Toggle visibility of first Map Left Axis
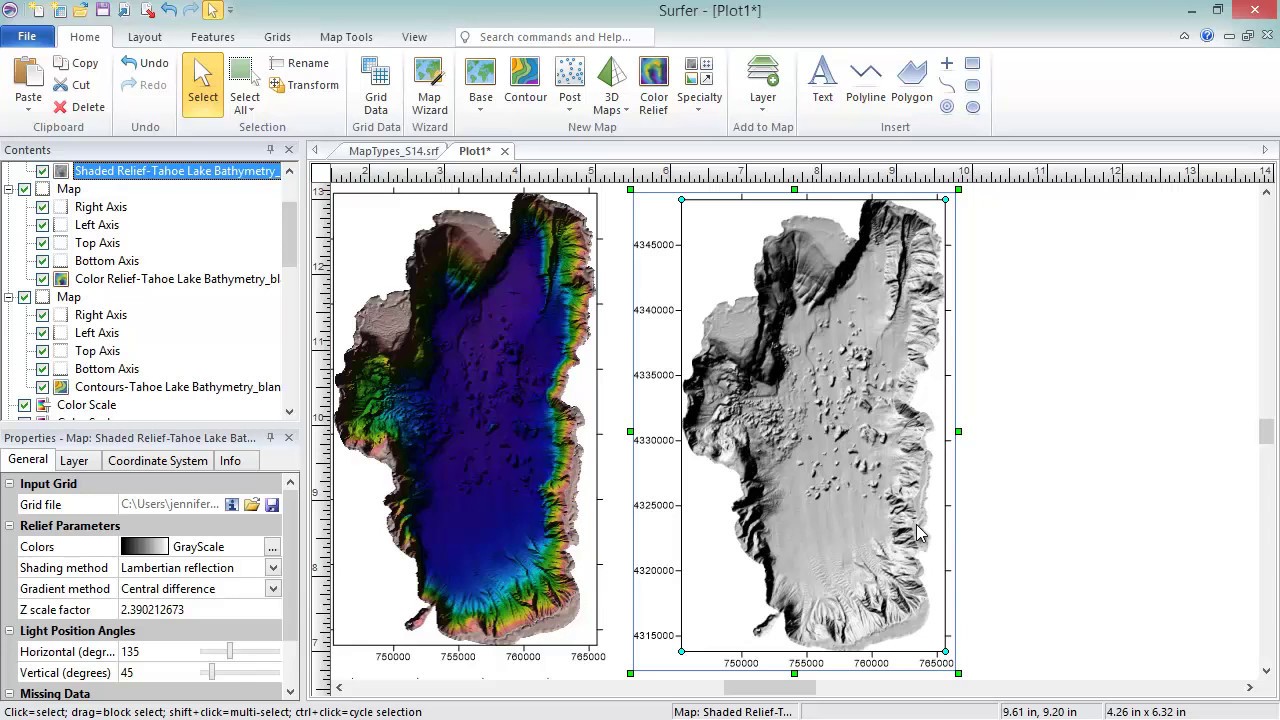Image resolution: width=1280 pixels, height=720 pixels. (42, 225)
